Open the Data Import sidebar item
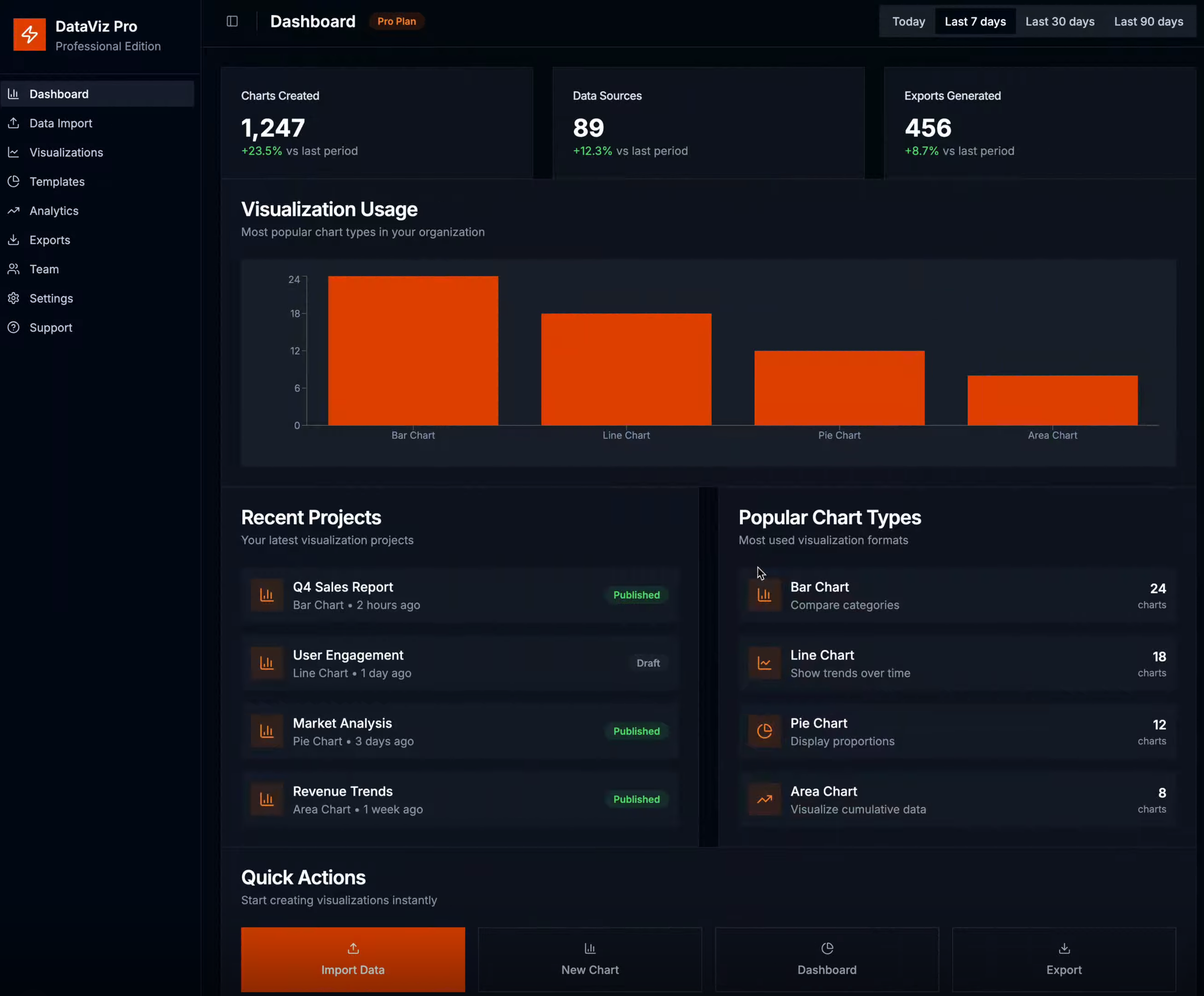The width and height of the screenshot is (1204, 996). point(61,123)
